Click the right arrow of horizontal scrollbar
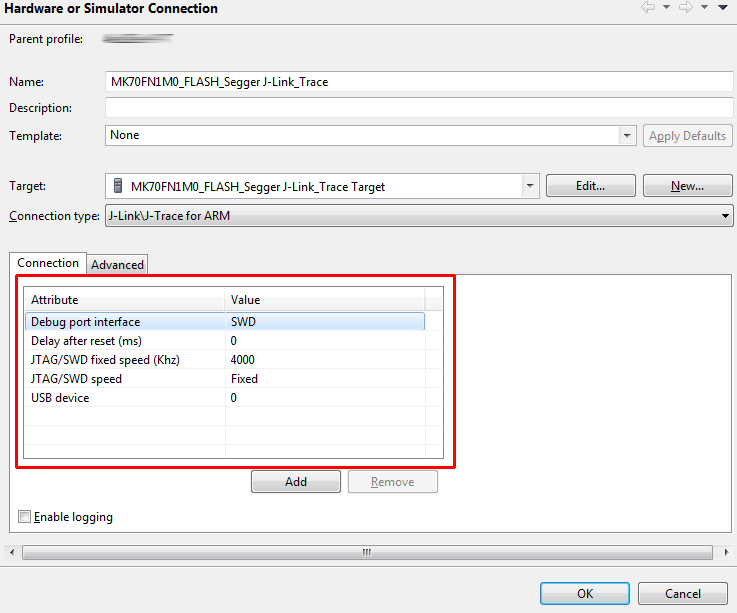 pos(724,552)
